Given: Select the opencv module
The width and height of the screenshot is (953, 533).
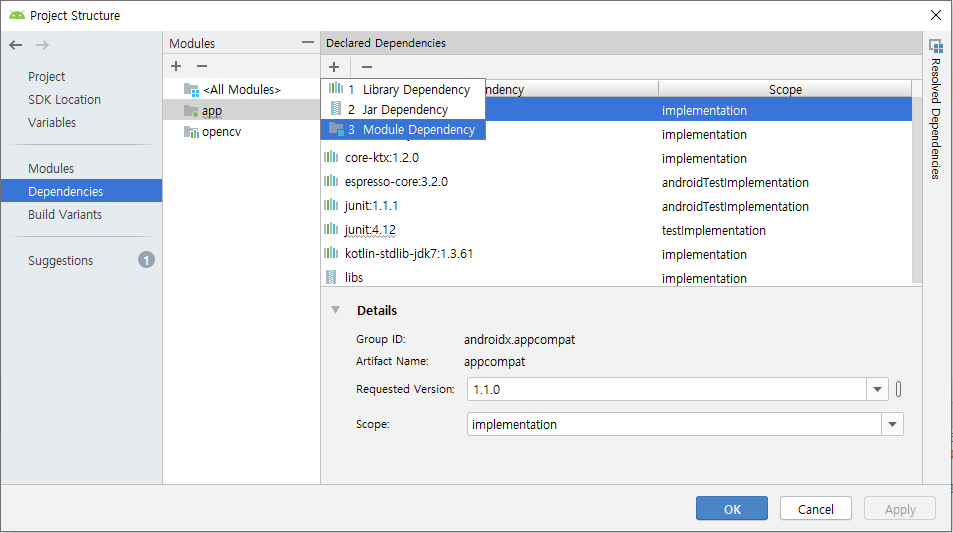Looking at the screenshot, I should coord(221,133).
